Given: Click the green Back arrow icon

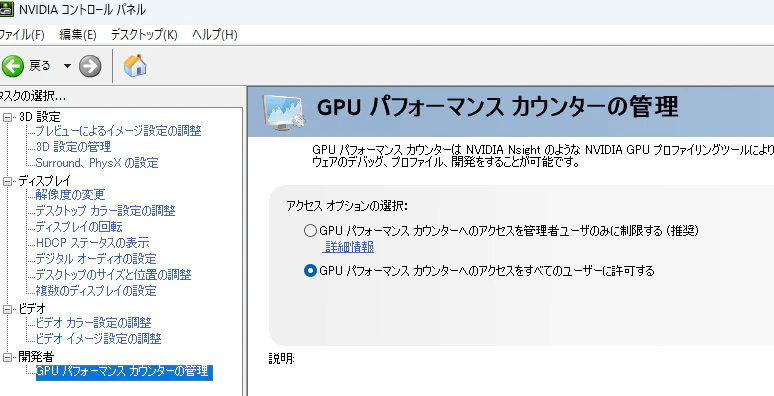Looking at the screenshot, I should [x=13, y=66].
